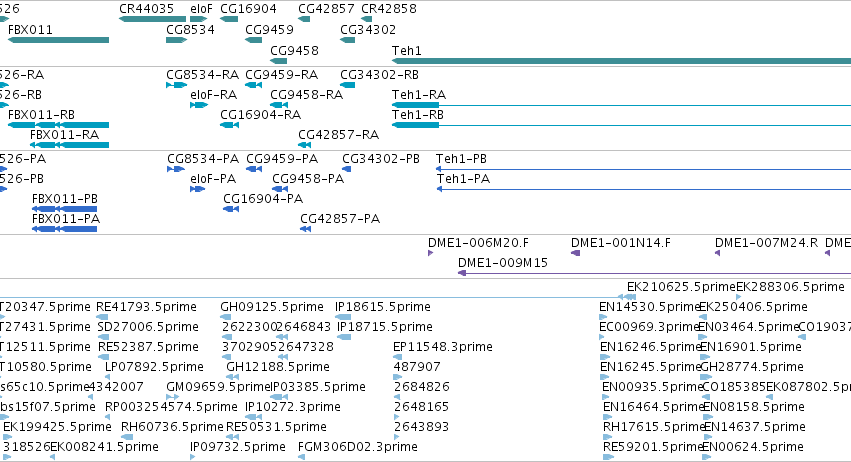The width and height of the screenshot is (851, 462).
Task: Select the LP07892.5prime EST label
Action: point(154,367)
